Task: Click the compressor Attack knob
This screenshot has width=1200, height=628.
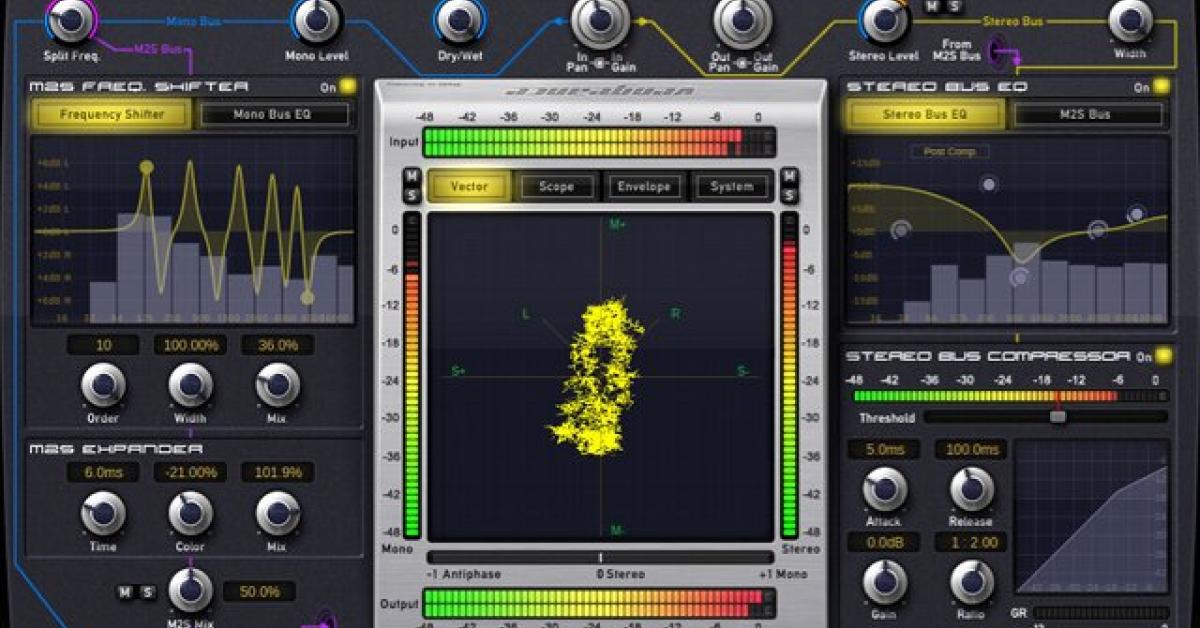Action: pos(884,489)
